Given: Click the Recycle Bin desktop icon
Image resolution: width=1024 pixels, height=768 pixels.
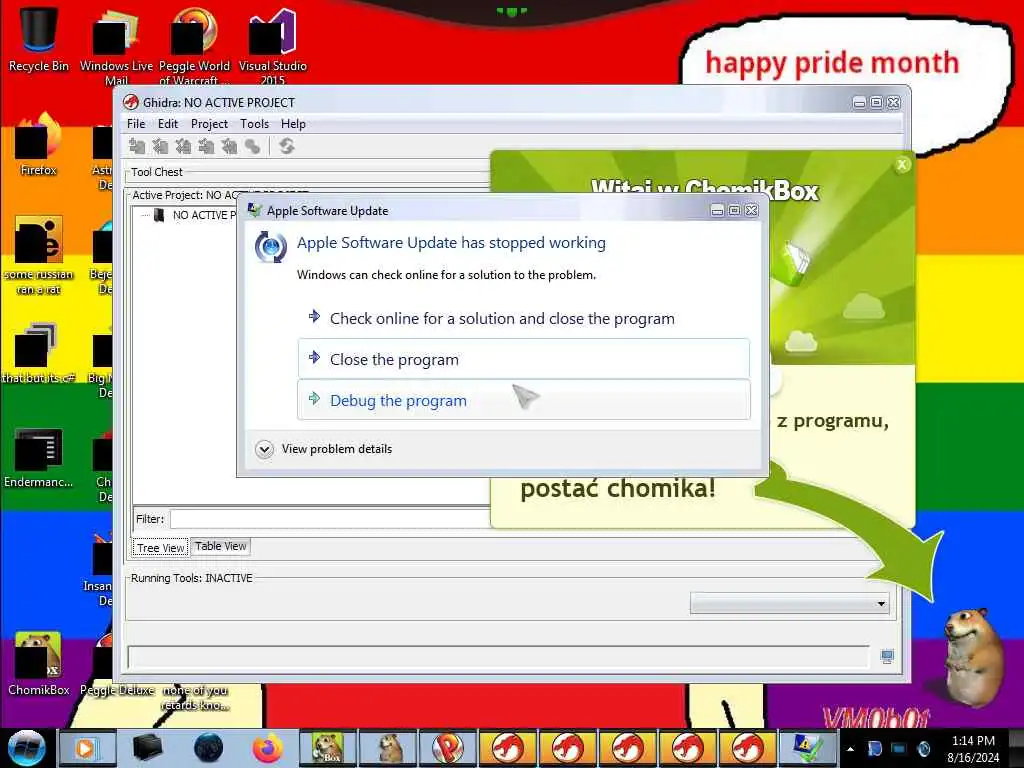Looking at the screenshot, I should [x=39, y=39].
